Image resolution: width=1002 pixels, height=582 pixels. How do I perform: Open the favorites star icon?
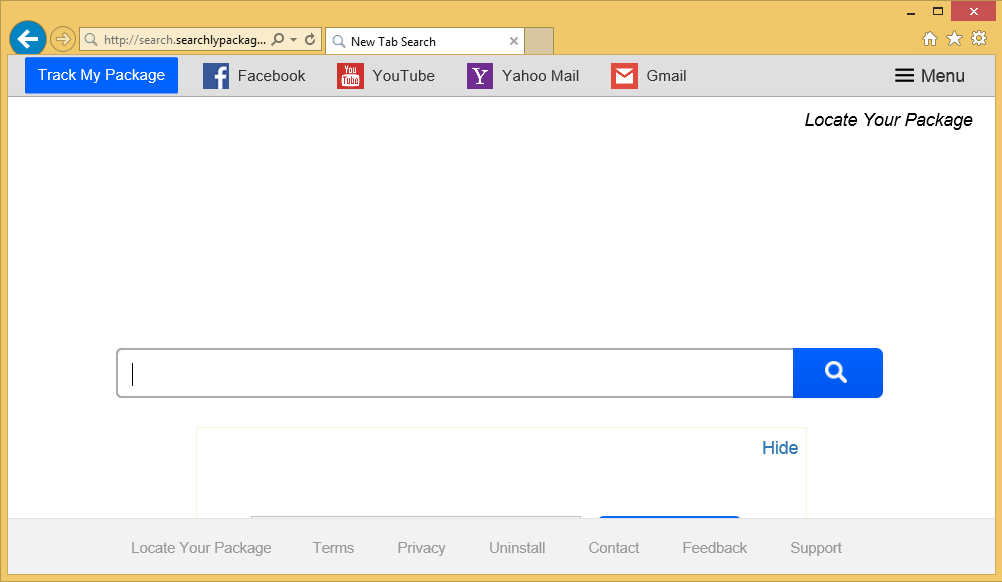coord(954,39)
